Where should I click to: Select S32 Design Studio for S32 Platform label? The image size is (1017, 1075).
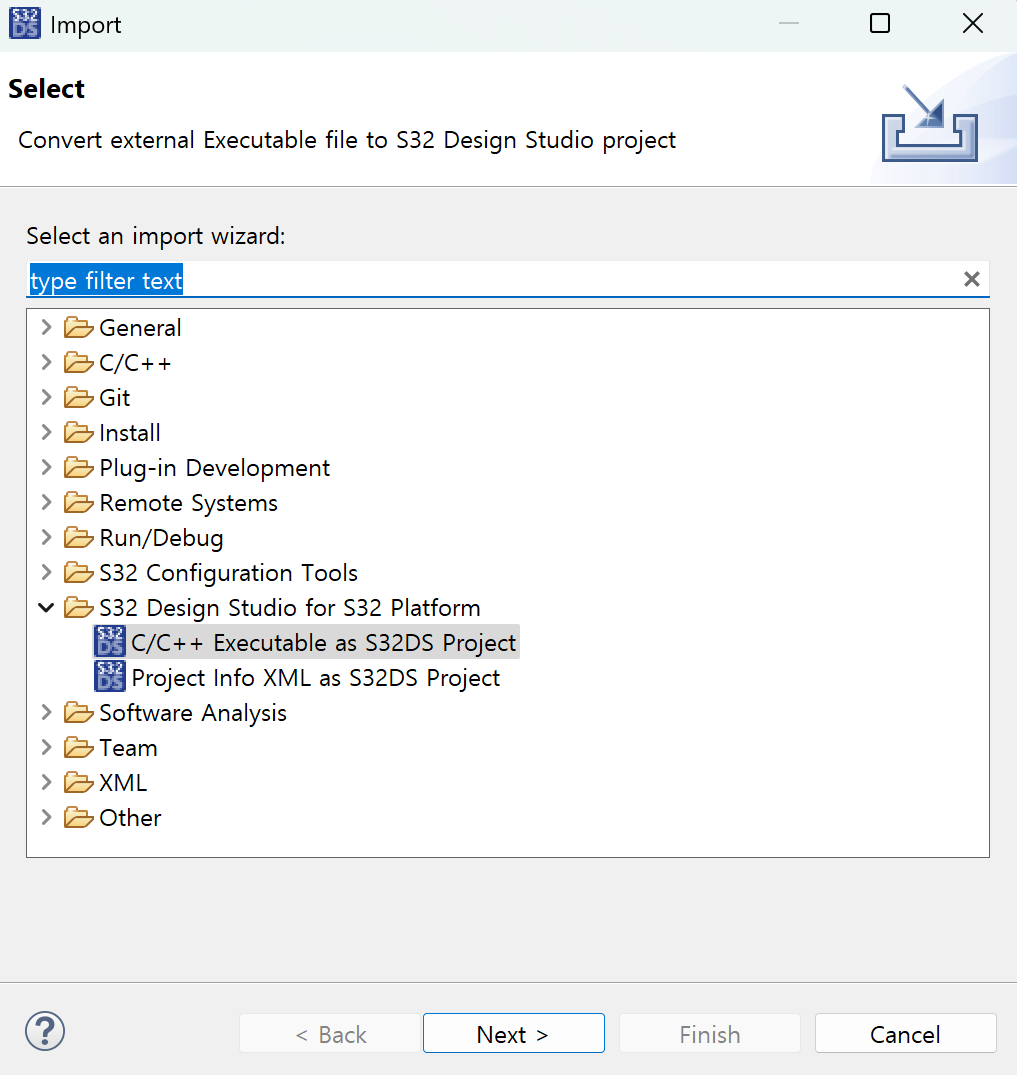click(x=289, y=607)
